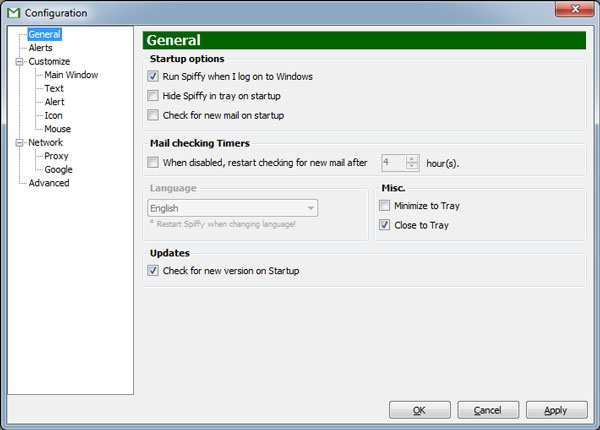
Task: Open the Advanced settings page
Action: 49,183
